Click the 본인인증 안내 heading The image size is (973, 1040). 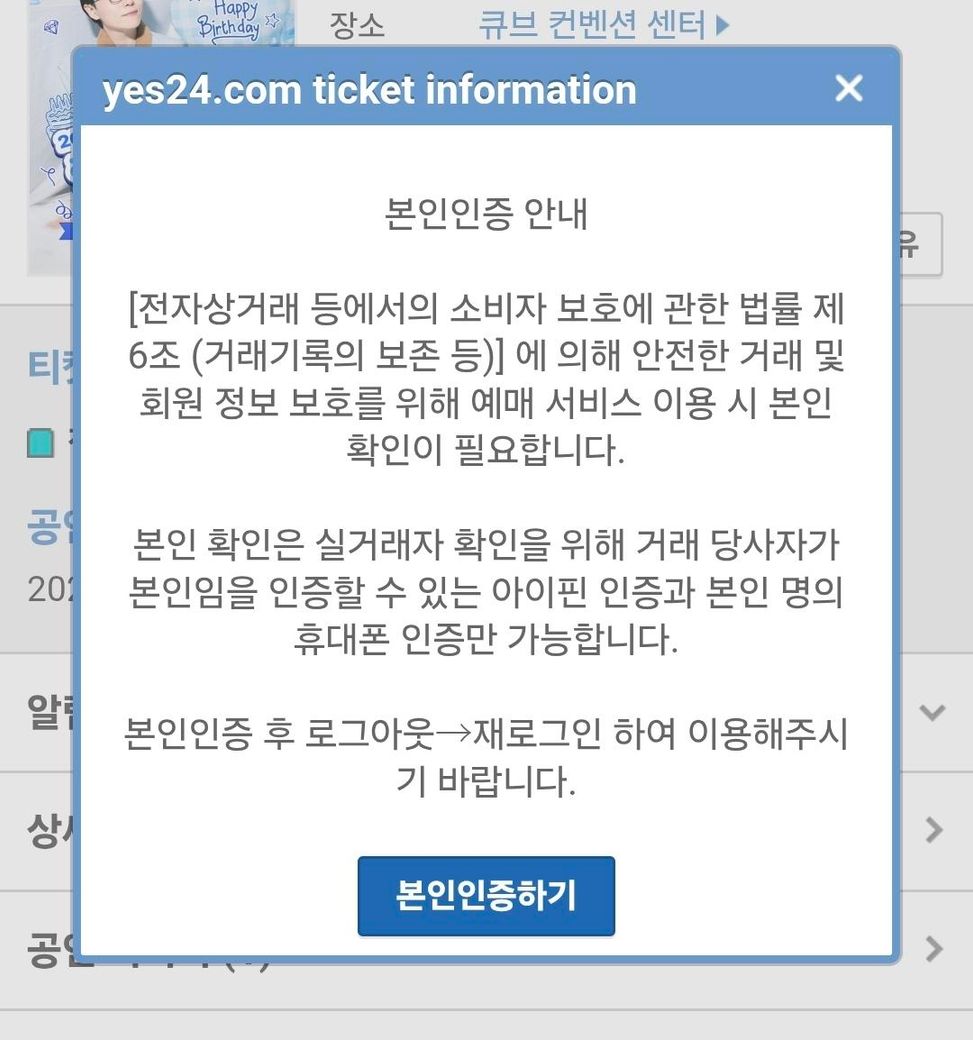(x=486, y=214)
